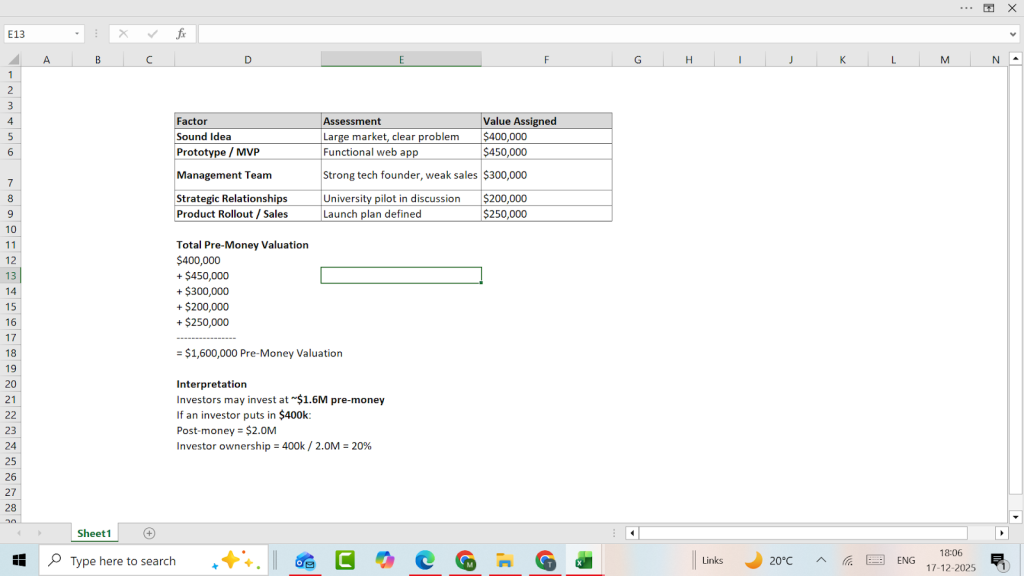
Task: Select the column D header
Action: point(248,60)
